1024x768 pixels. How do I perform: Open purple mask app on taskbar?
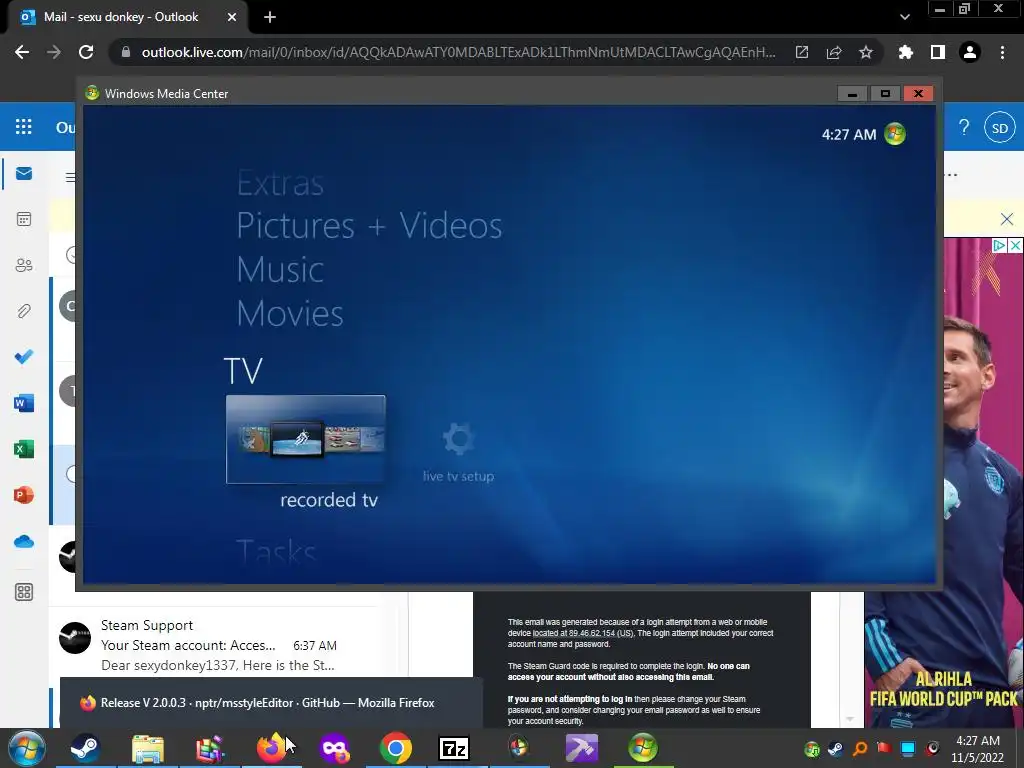coord(334,748)
